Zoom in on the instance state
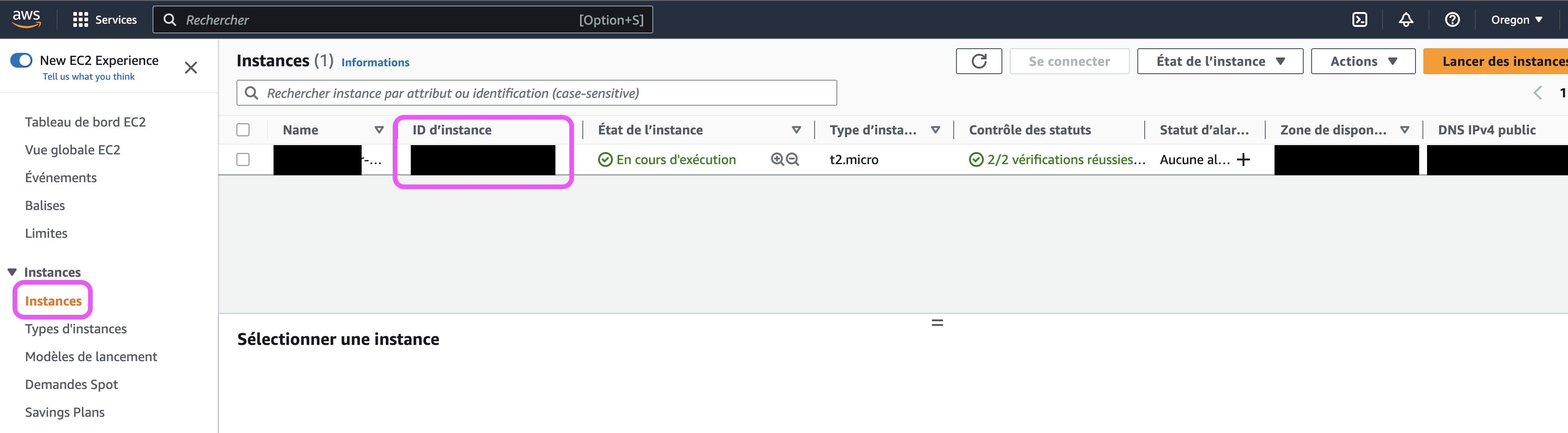 778,159
